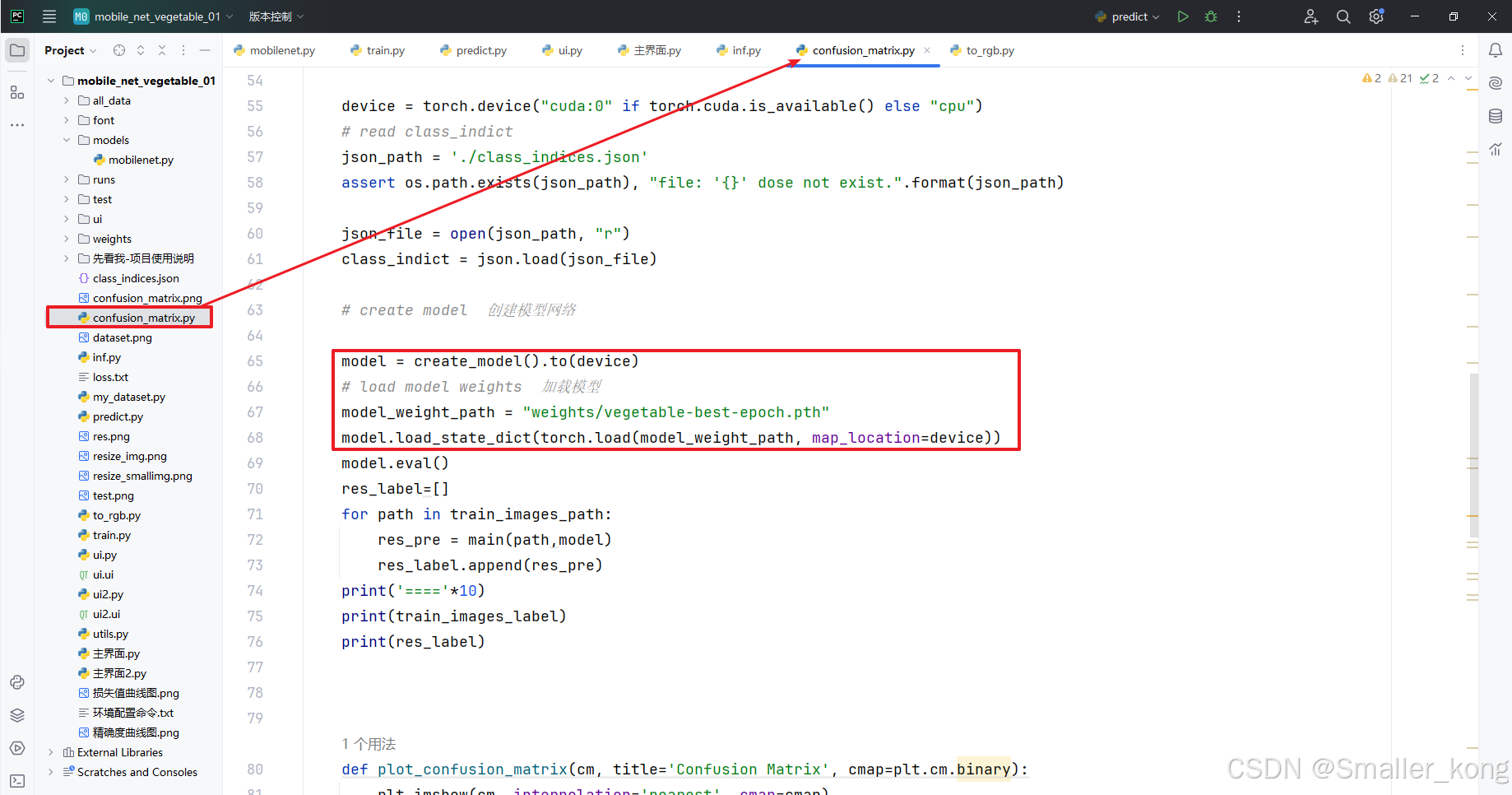Open more run actions menu
This screenshot has height=795, width=1512.
coord(1239,16)
